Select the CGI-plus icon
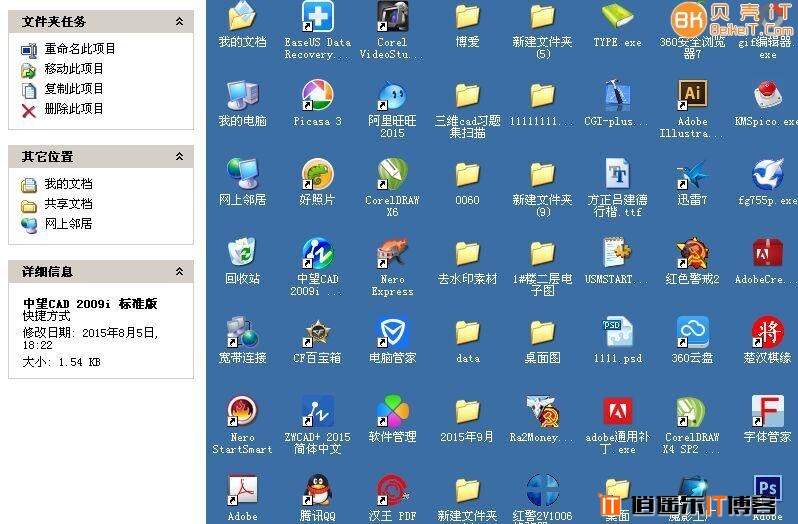This screenshot has height=524, width=798. 617,95
